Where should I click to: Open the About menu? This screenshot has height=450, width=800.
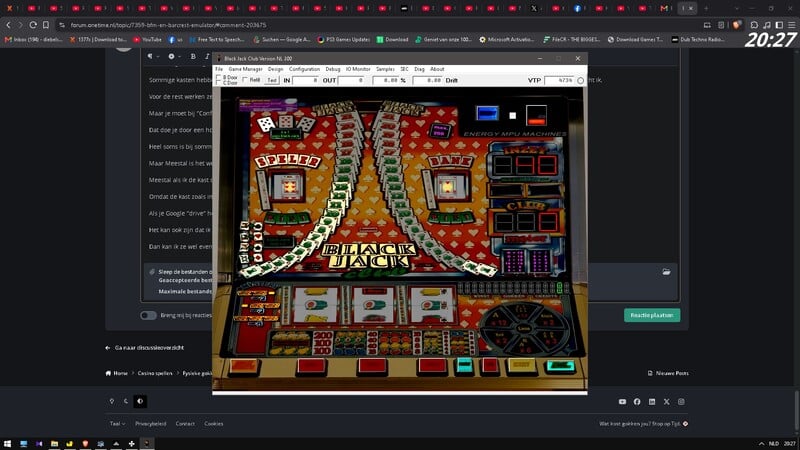point(437,69)
